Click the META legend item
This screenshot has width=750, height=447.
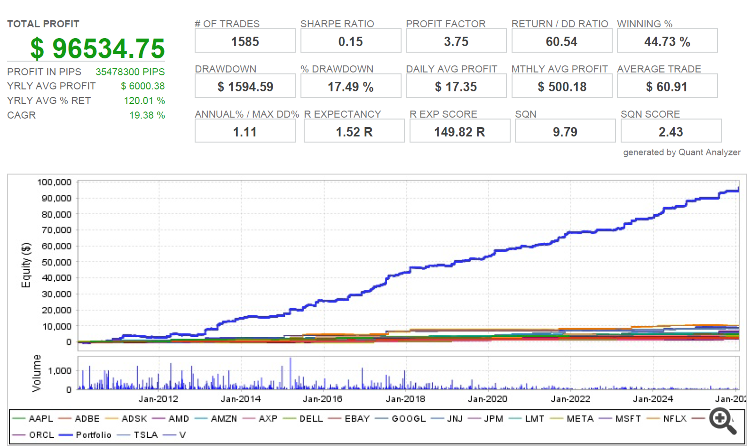point(572,419)
